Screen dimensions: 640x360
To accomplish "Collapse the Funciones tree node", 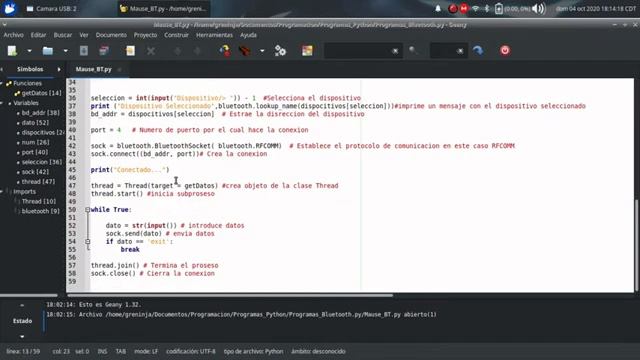I will point(2,83).
